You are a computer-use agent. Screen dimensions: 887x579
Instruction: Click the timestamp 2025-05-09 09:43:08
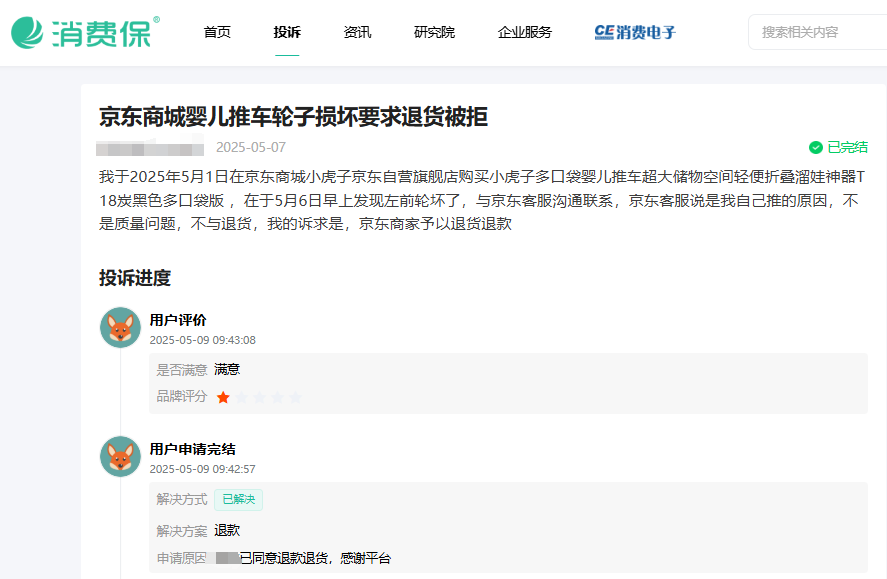[203, 340]
